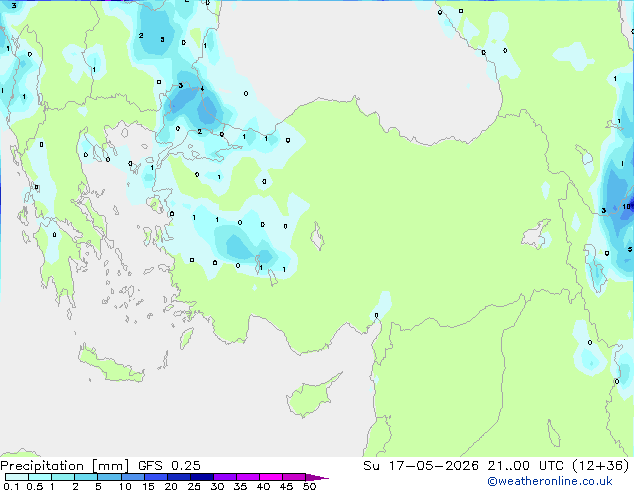Viewport: 634px width, 490px height.
Task: Click the 1–2 mm legend swatch
Action: [63, 477]
